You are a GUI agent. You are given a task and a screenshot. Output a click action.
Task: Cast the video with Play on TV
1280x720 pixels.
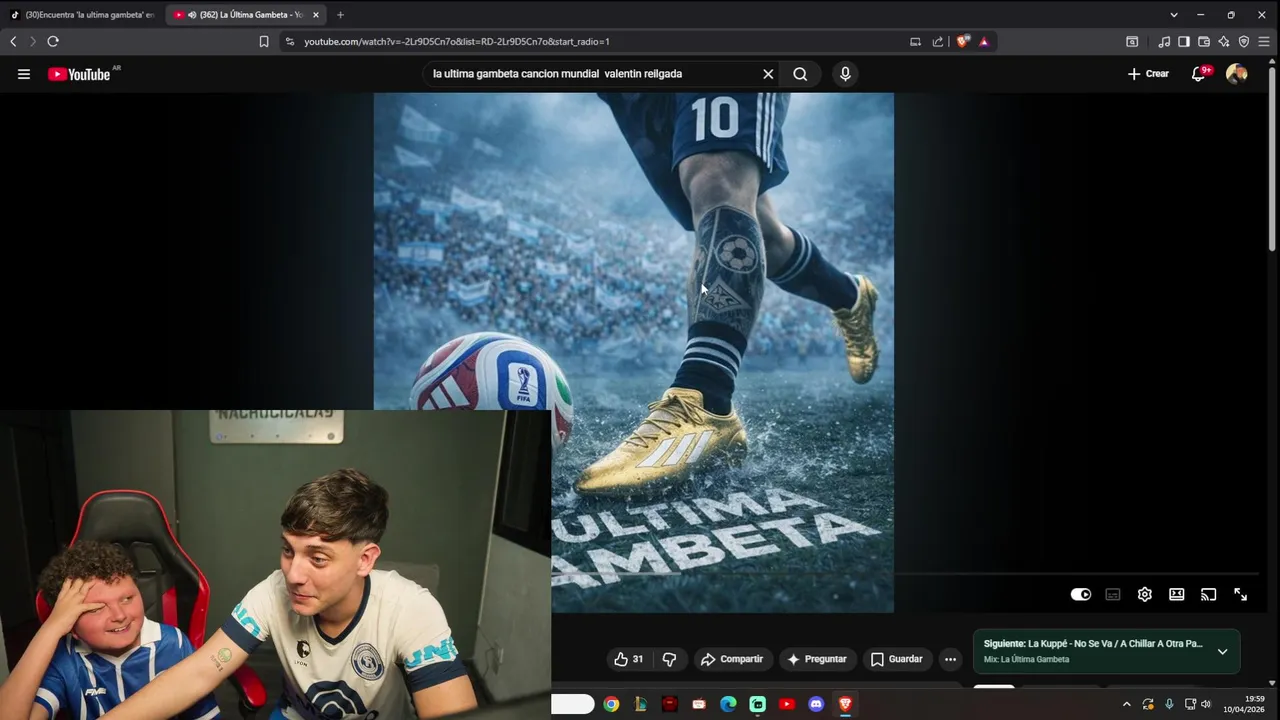[1208, 594]
